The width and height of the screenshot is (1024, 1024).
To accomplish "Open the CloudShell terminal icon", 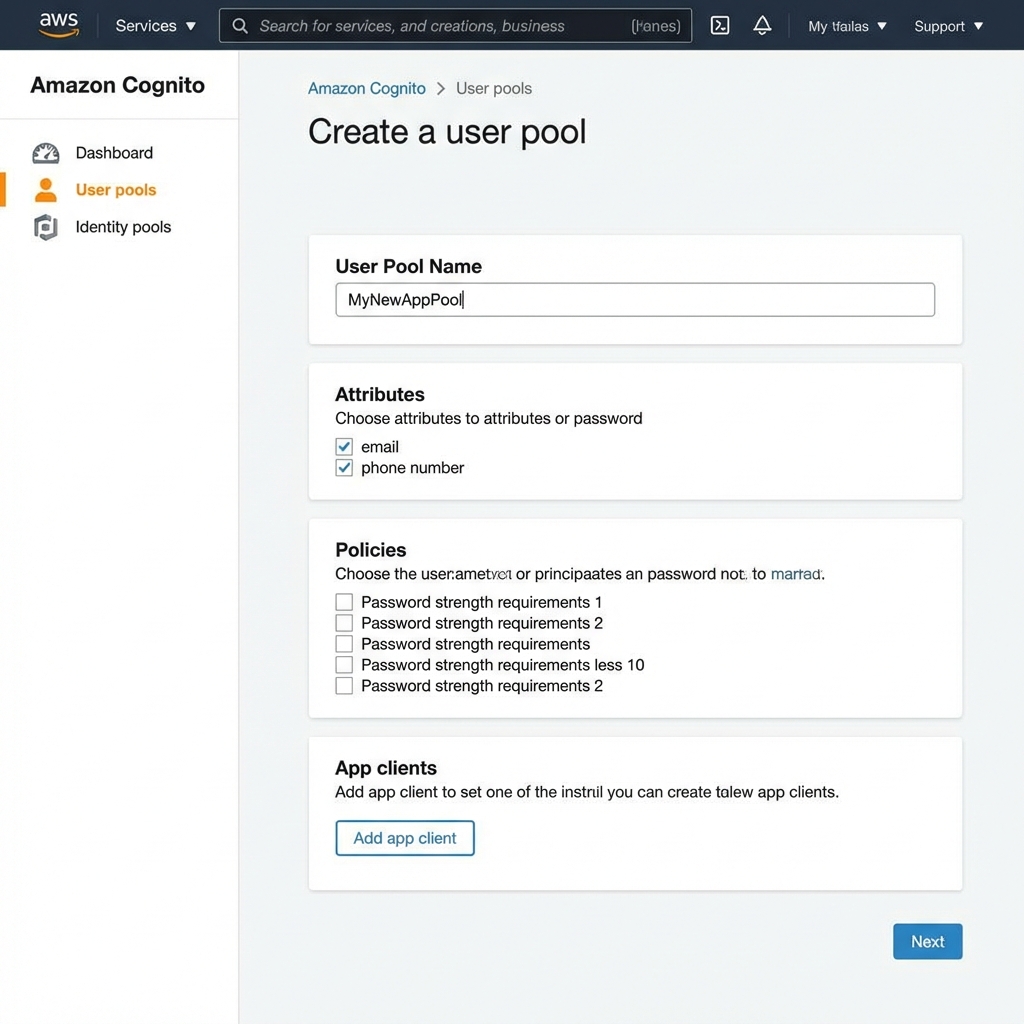I will (719, 25).
